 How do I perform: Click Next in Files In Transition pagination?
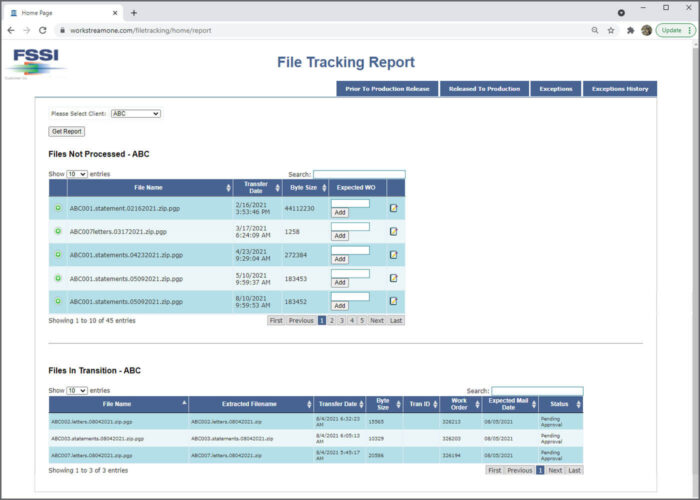pos(555,470)
